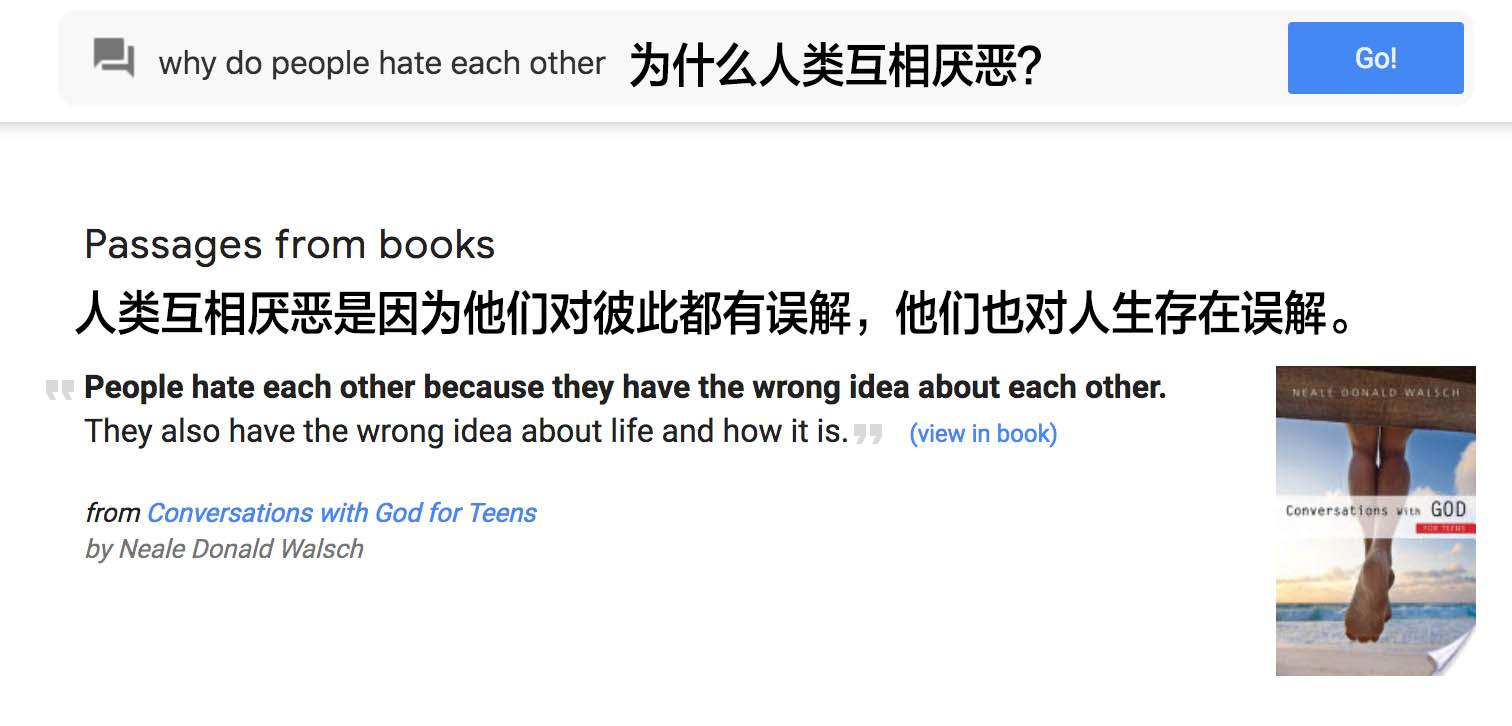Click the page curl corner on book cover
The width and height of the screenshot is (1512, 726).
(x=1454, y=654)
